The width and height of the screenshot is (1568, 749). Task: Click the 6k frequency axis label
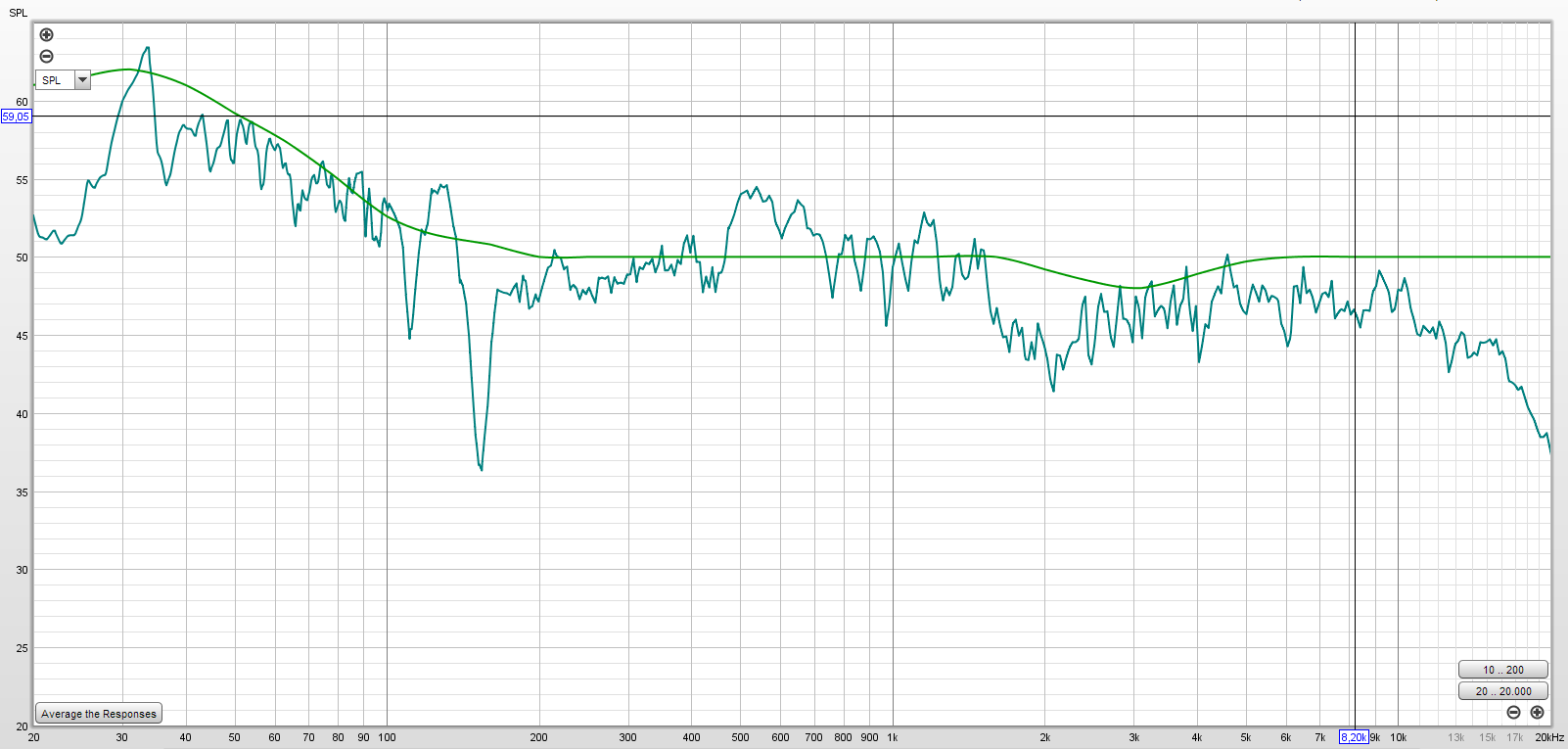click(1286, 737)
